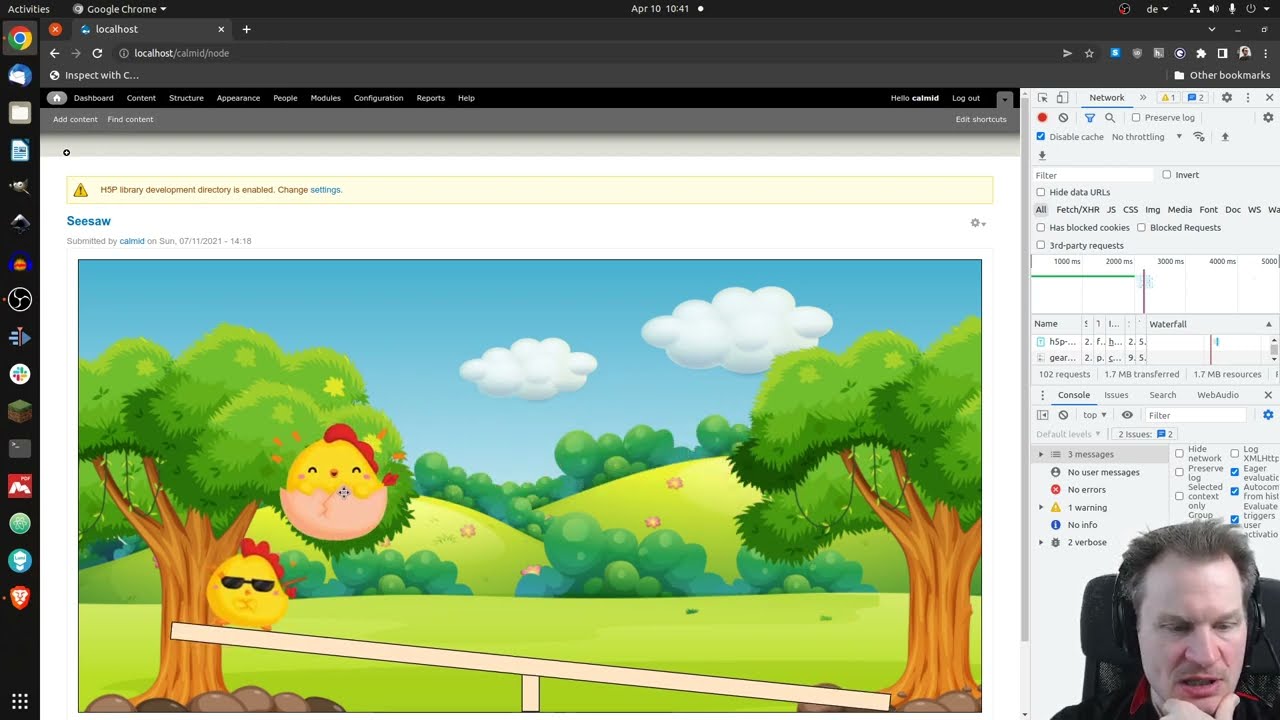
Task: Click the H5P settings link
Action: [x=325, y=190]
